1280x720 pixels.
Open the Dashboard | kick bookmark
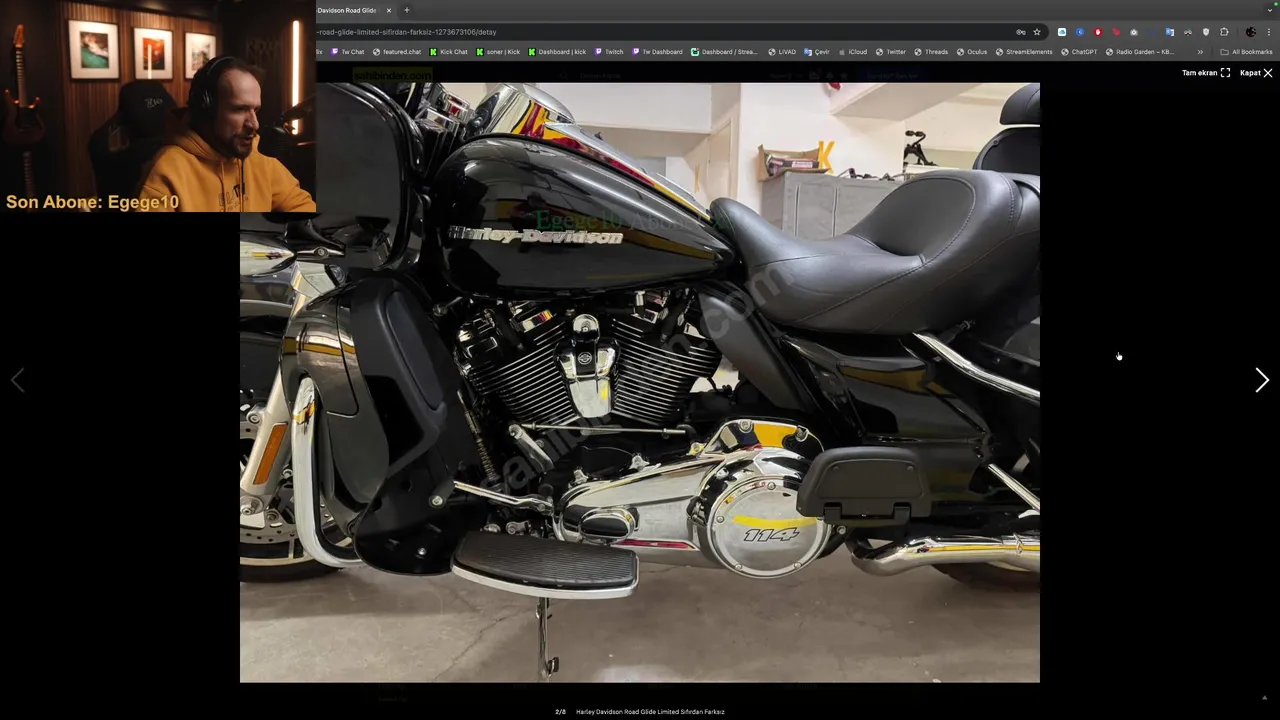pyautogui.click(x=557, y=52)
